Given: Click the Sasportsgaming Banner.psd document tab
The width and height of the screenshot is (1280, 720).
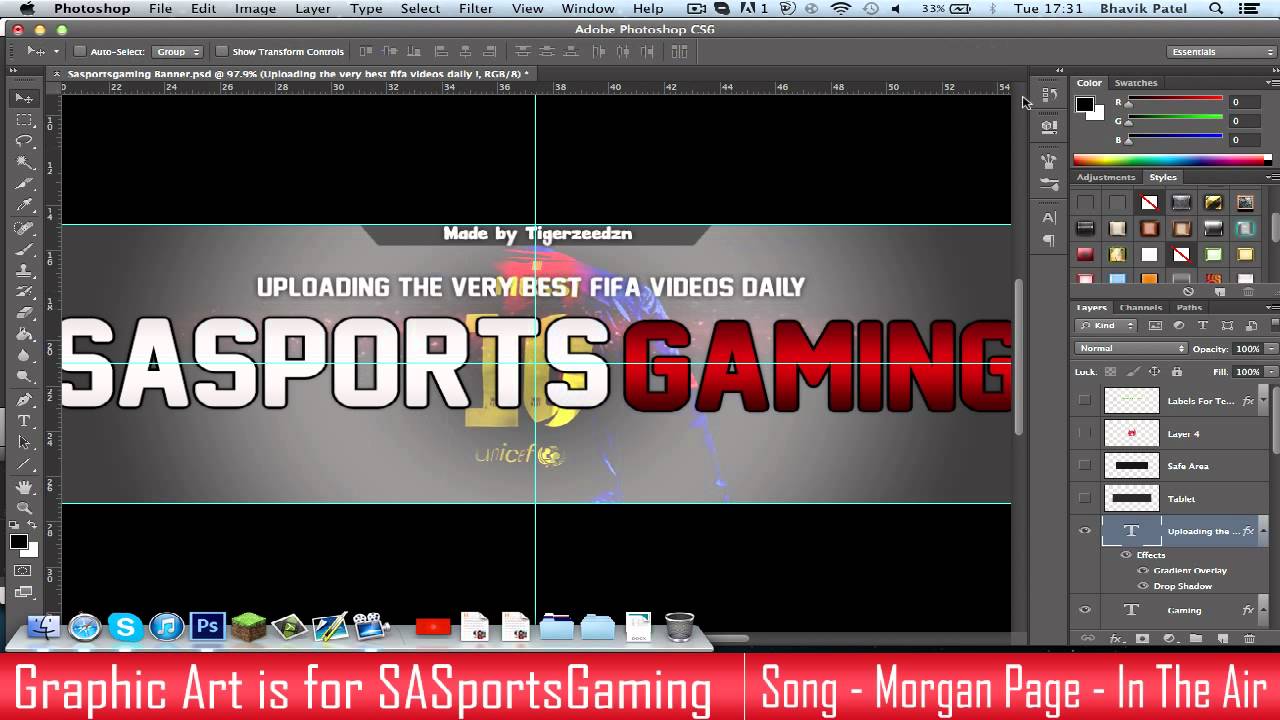Looking at the screenshot, I should point(297,74).
